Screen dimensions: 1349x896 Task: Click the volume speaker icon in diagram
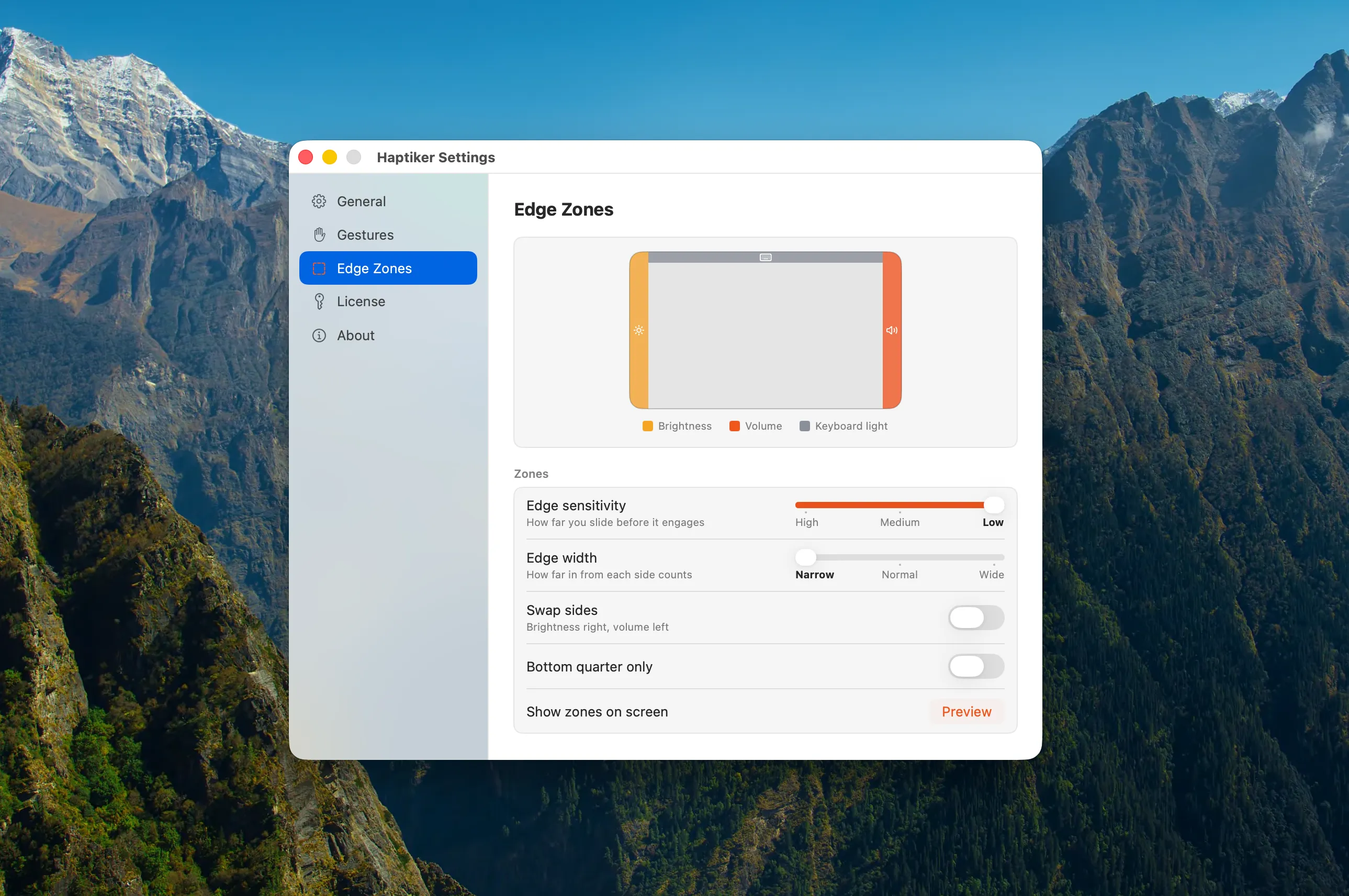pyautogui.click(x=891, y=330)
